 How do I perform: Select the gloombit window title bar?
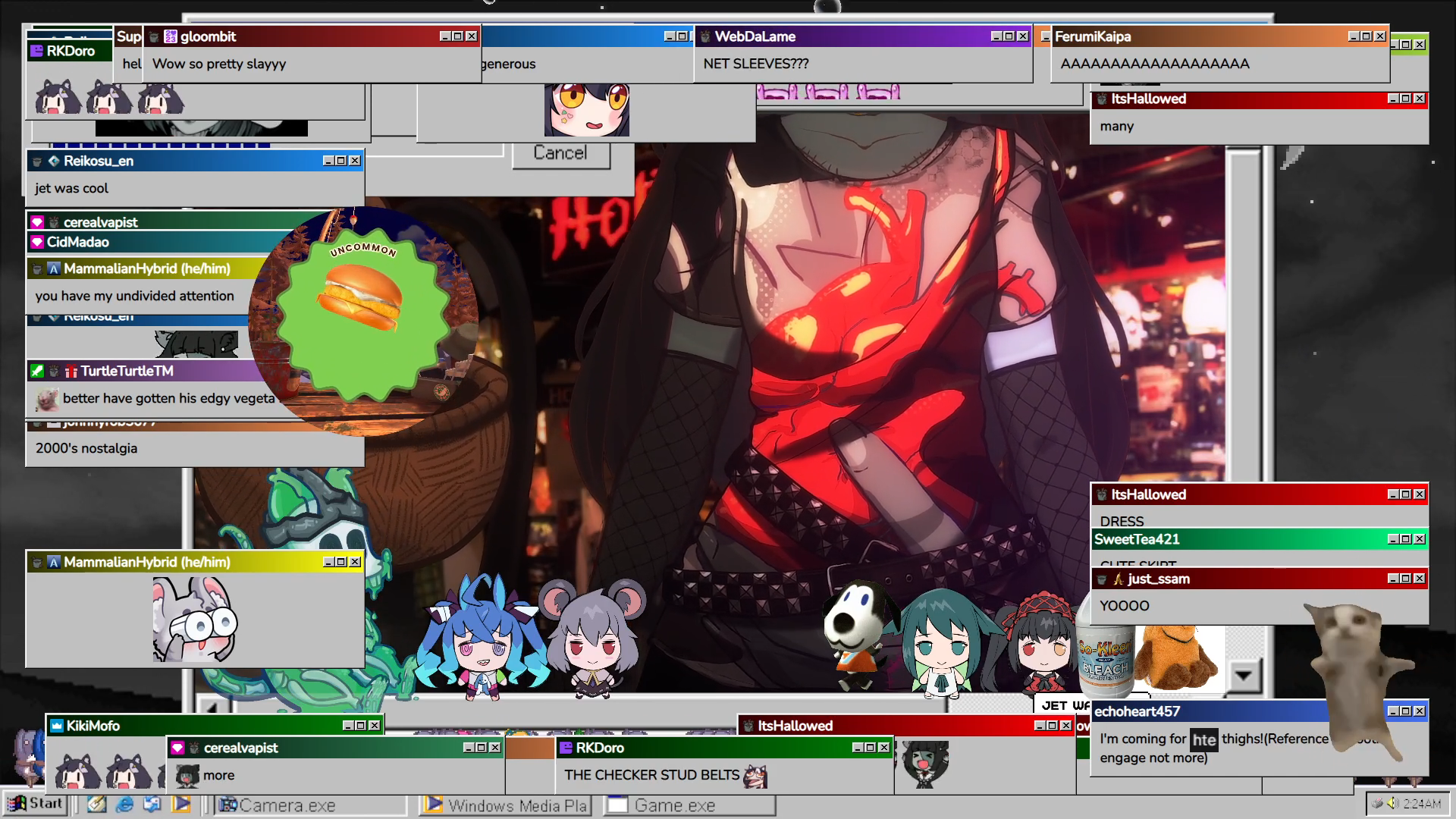coord(312,36)
